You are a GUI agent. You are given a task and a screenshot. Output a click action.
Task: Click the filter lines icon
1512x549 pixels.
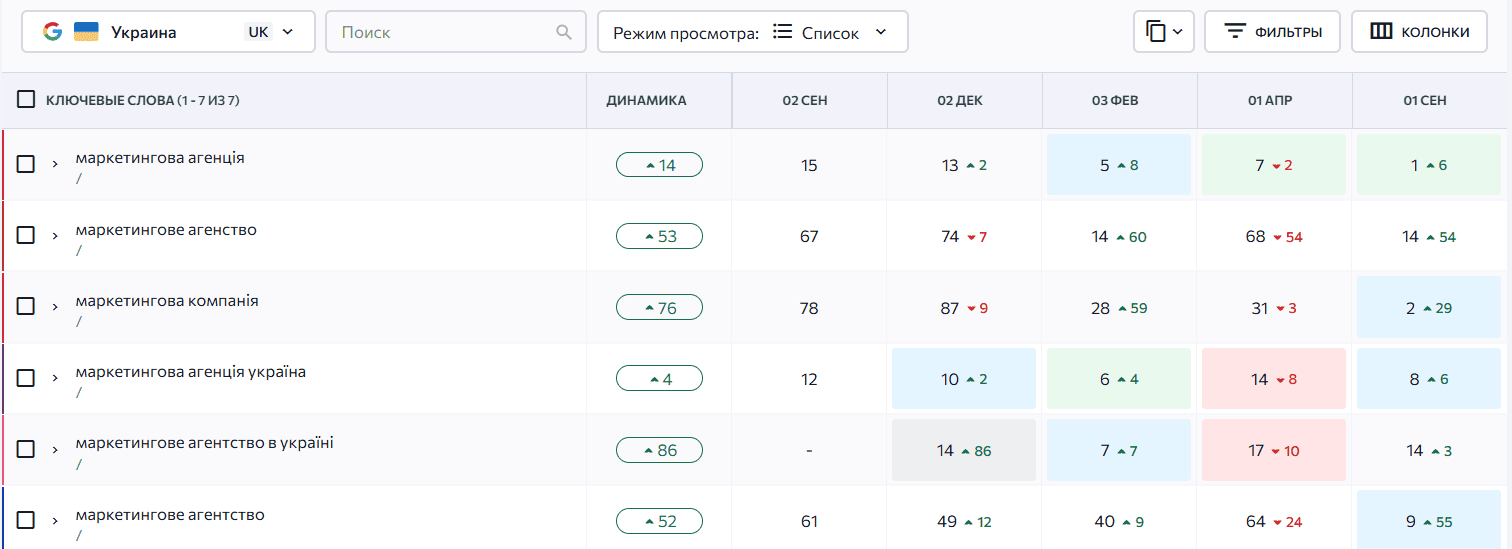1235,32
